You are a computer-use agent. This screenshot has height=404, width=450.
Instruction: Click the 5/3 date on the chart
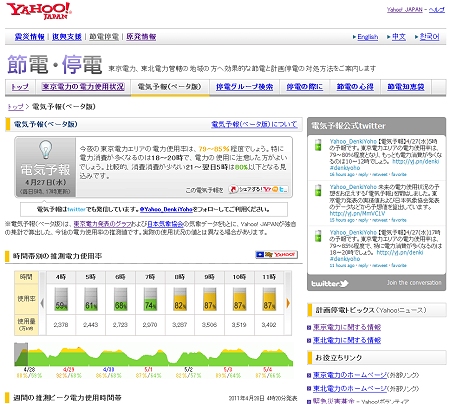228,369
